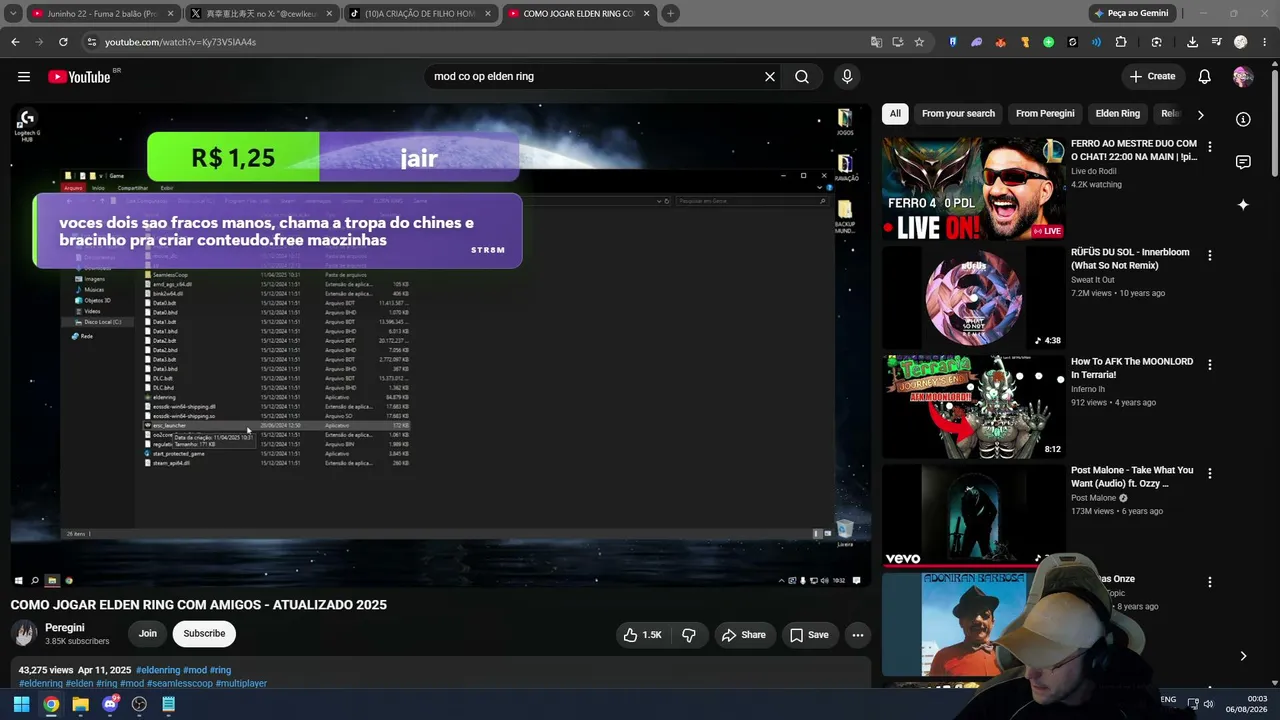Screen dimensions: 1280x720
Task: Go to the YouTube home logo
Action: coord(79,77)
